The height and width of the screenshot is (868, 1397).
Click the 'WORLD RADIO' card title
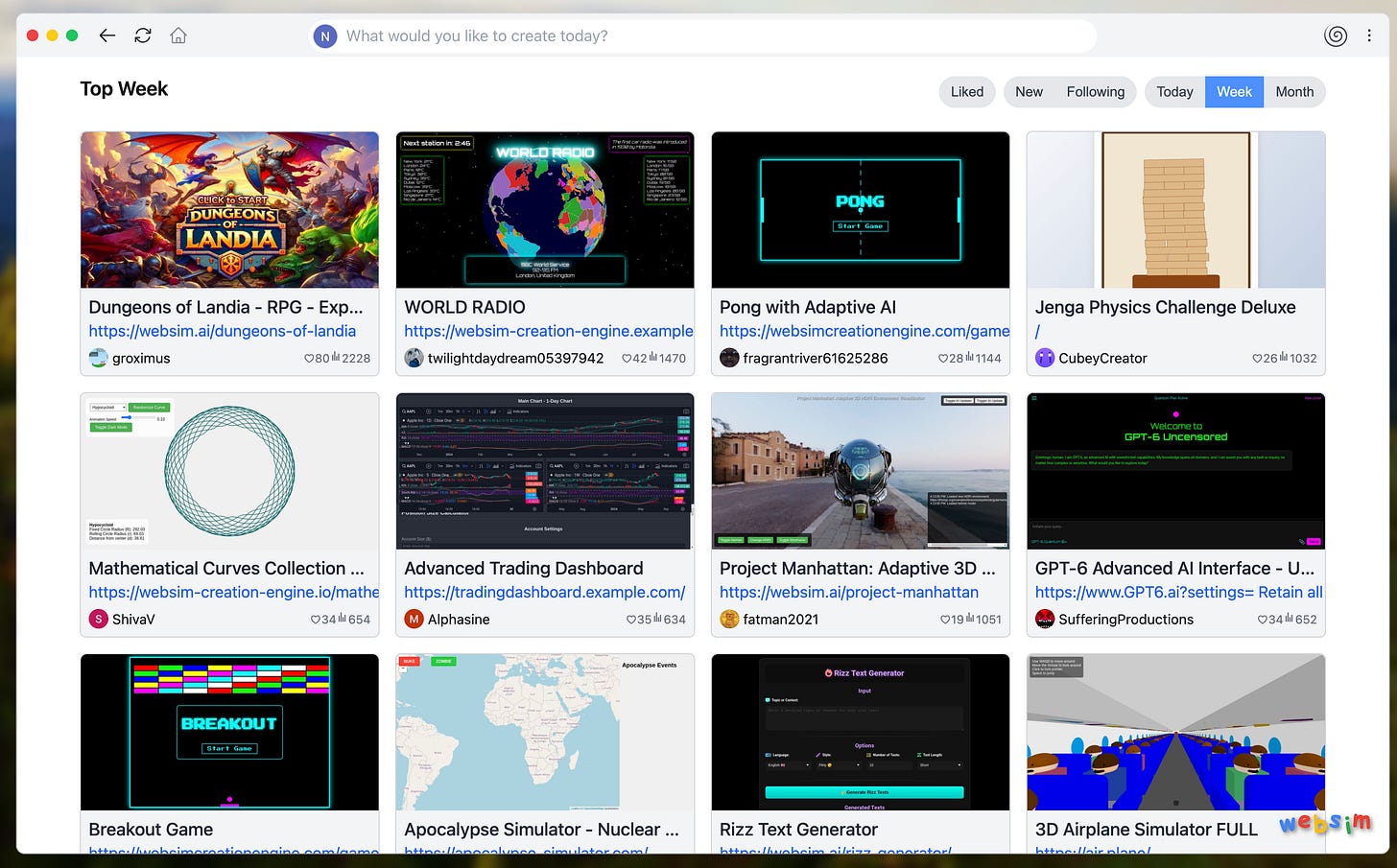tap(464, 307)
